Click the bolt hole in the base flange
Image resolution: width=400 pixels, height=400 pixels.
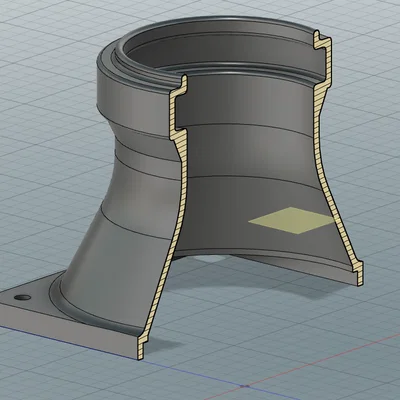point(23,297)
